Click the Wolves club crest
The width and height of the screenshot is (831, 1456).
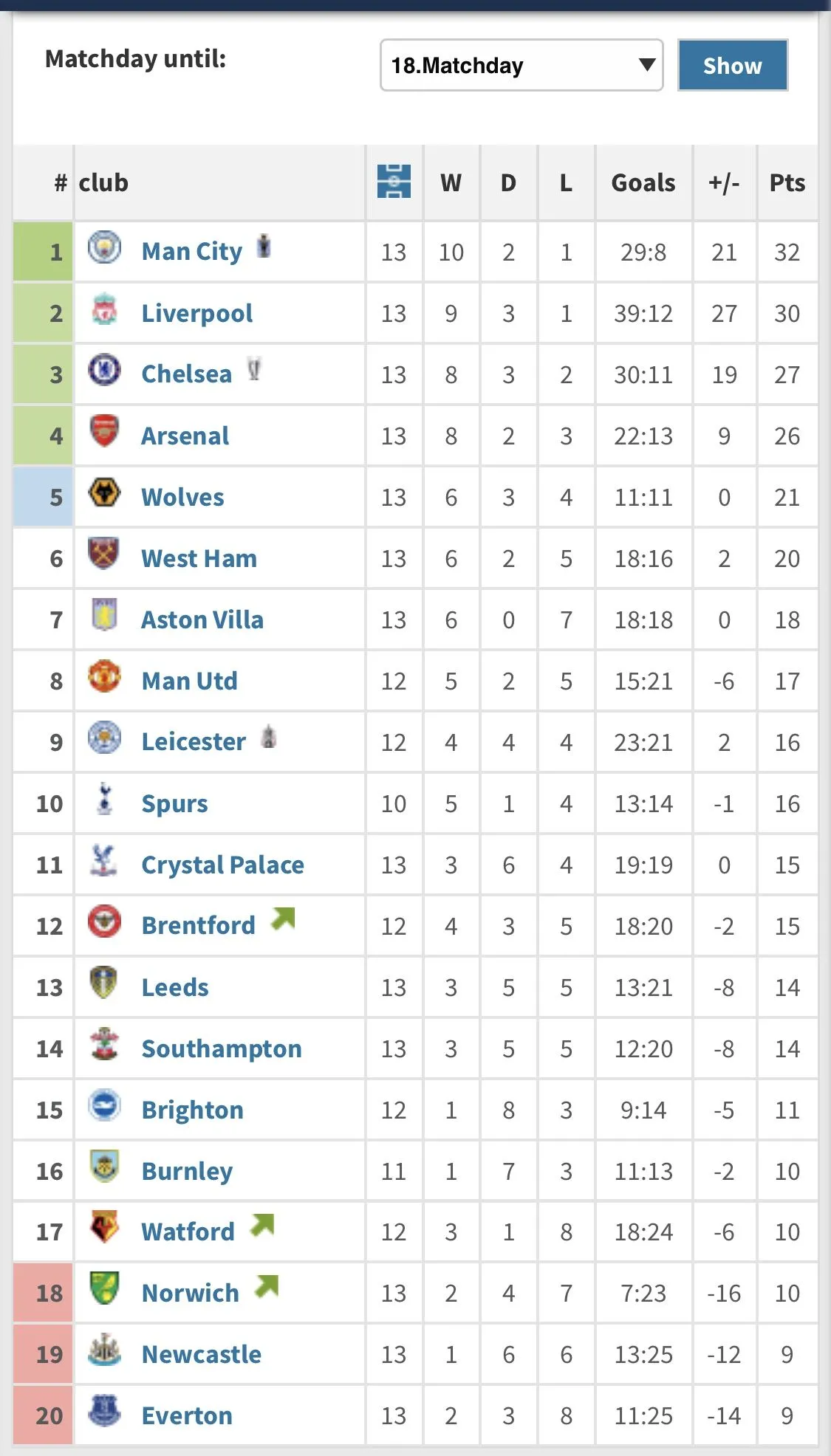[x=104, y=493]
